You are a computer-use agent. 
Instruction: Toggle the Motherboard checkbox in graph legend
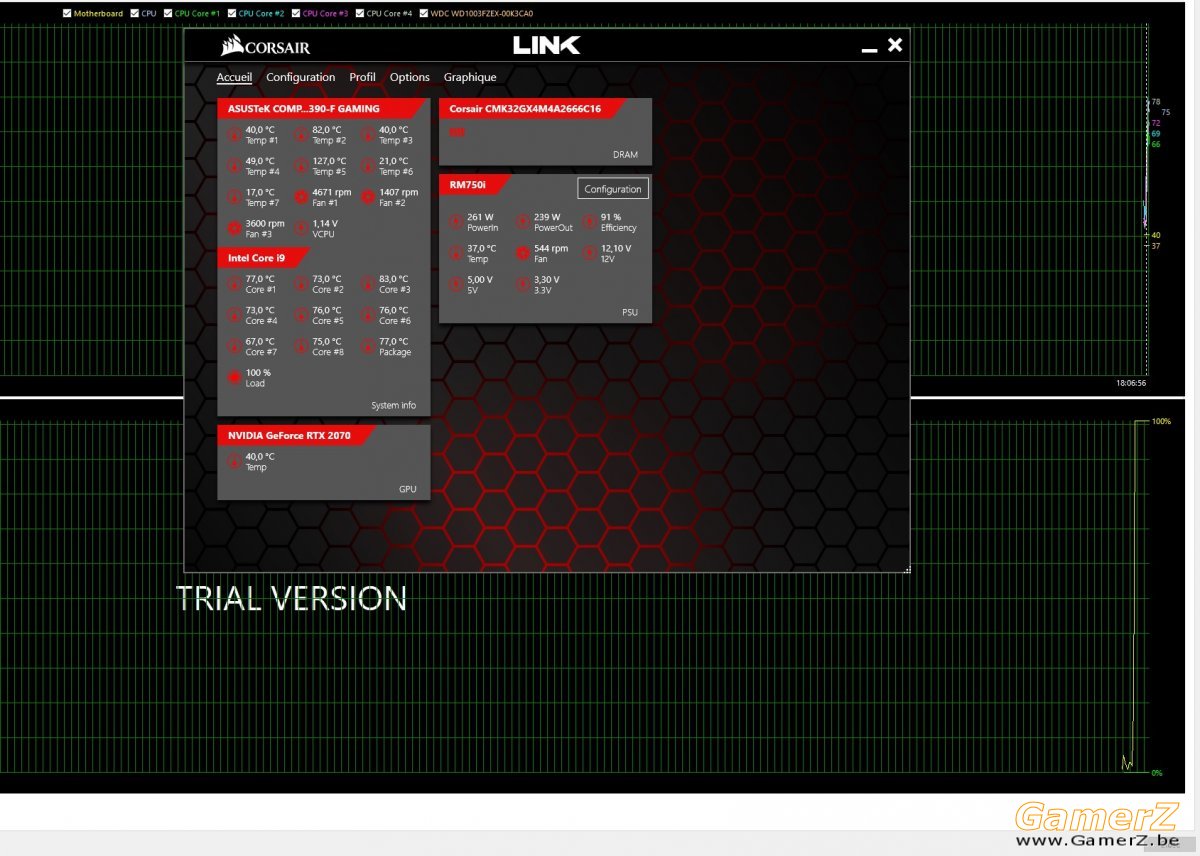67,14
